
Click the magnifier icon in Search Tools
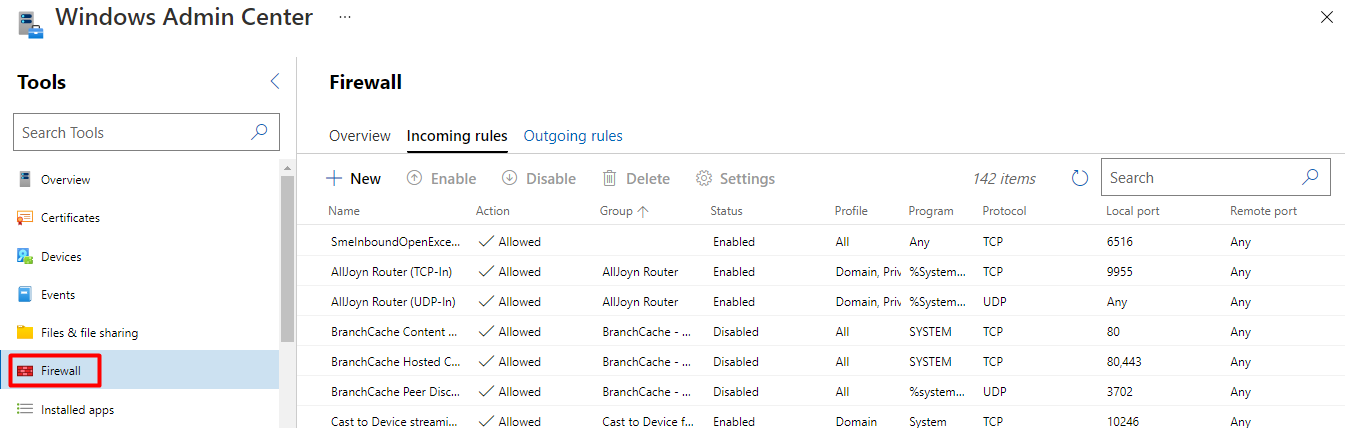click(258, 132)
